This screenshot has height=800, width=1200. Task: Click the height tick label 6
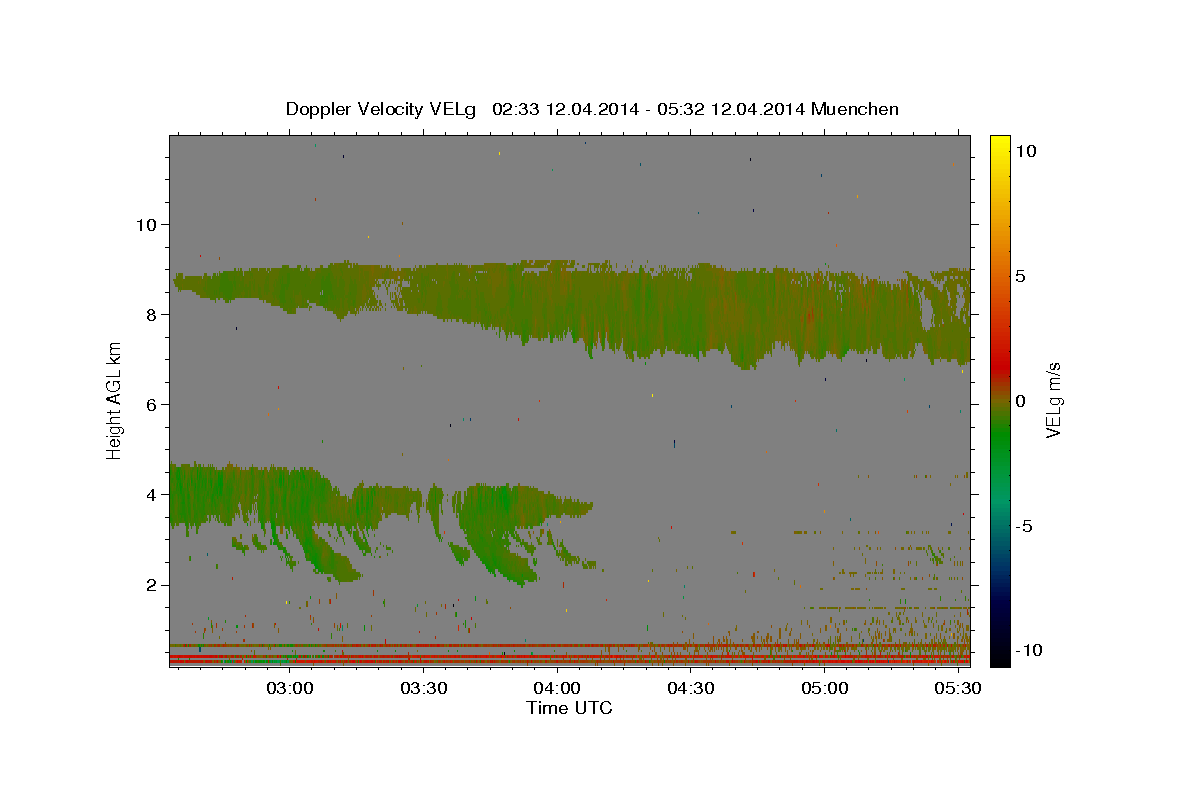click(150, 404)
